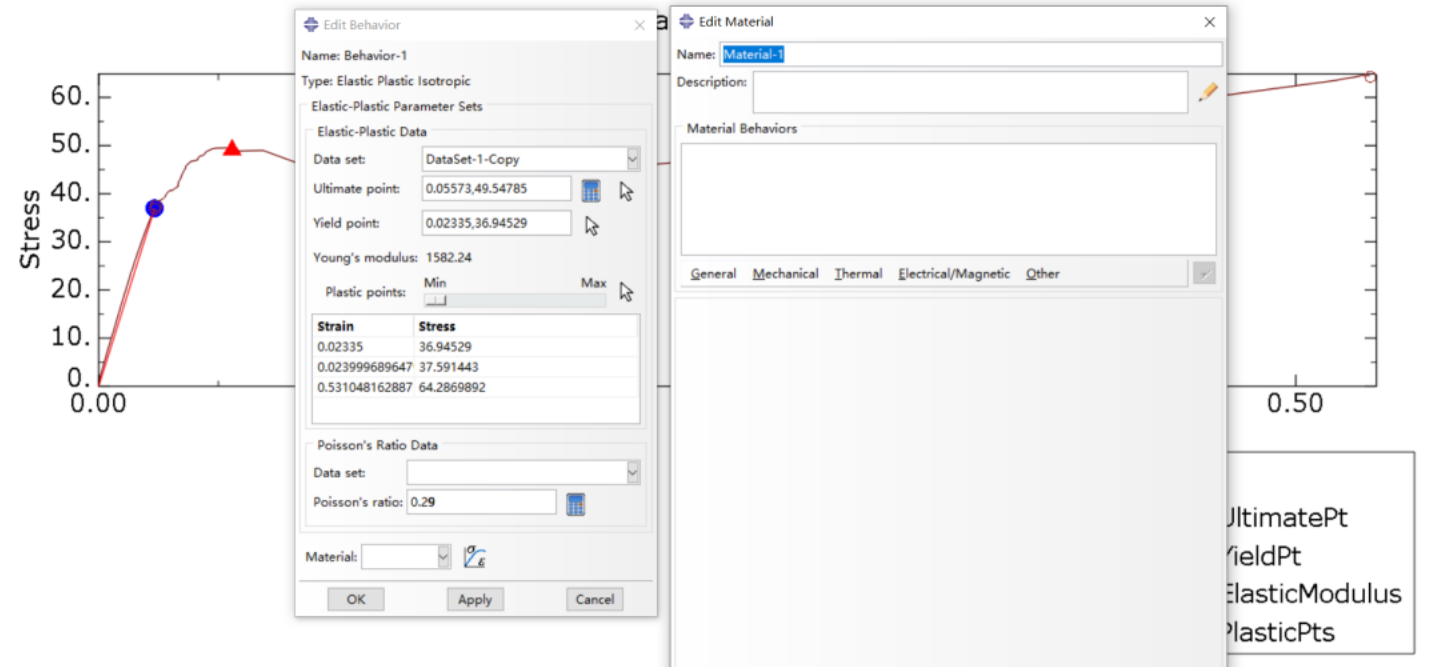Close the Edit Behavior dialog
The image size is (1430, 667).
(640, 25)
